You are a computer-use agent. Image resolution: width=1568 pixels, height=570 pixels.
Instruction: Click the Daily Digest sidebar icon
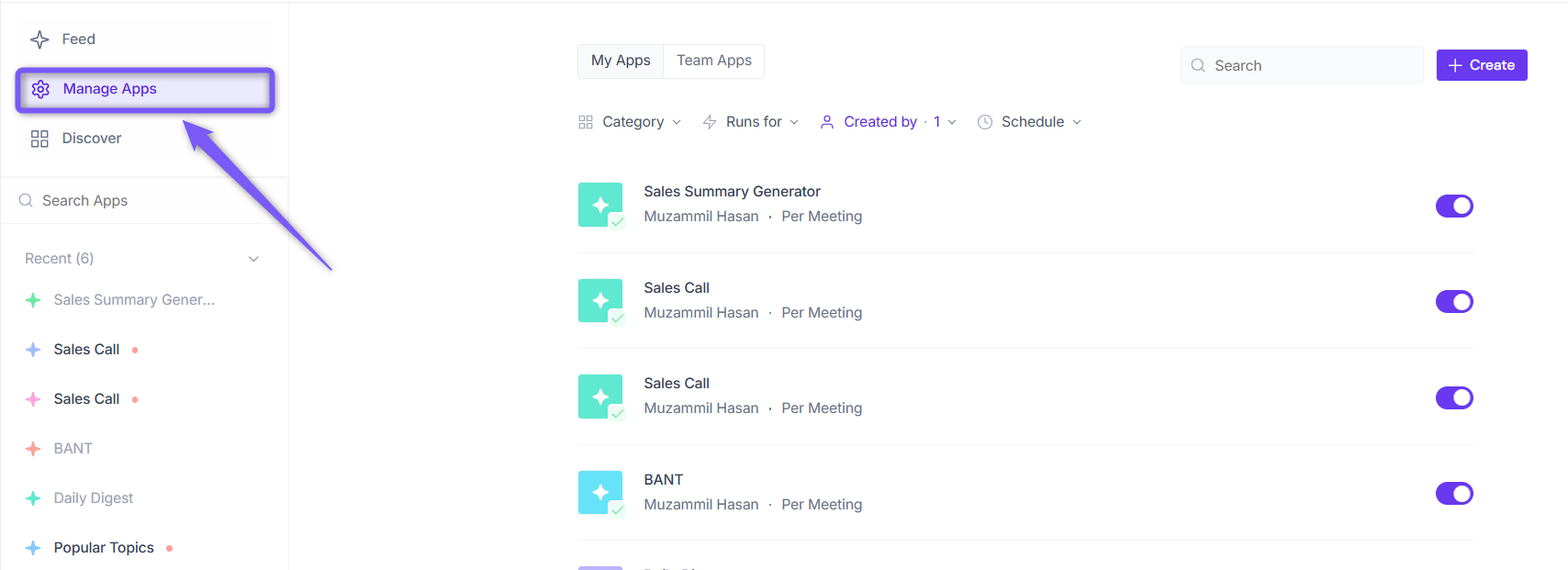(33, 498)
